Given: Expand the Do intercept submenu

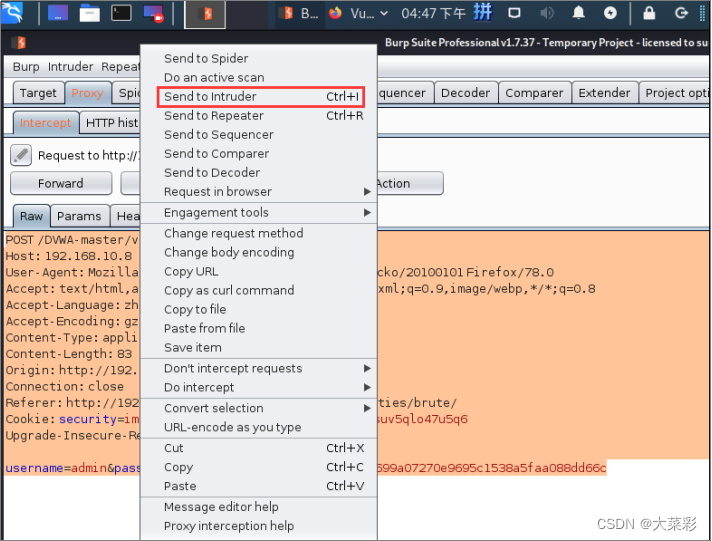Looking at the screenshot, I should coord(259,387).
